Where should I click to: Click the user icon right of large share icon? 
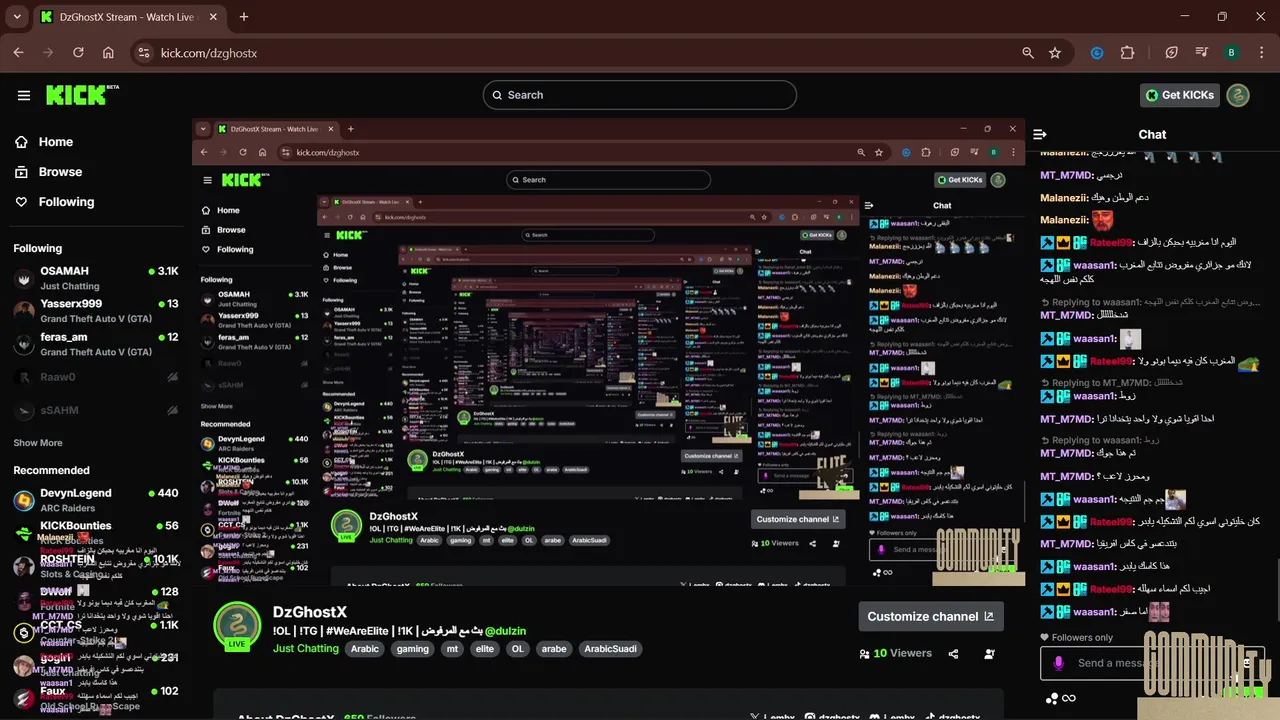click(x=989, y=654)
